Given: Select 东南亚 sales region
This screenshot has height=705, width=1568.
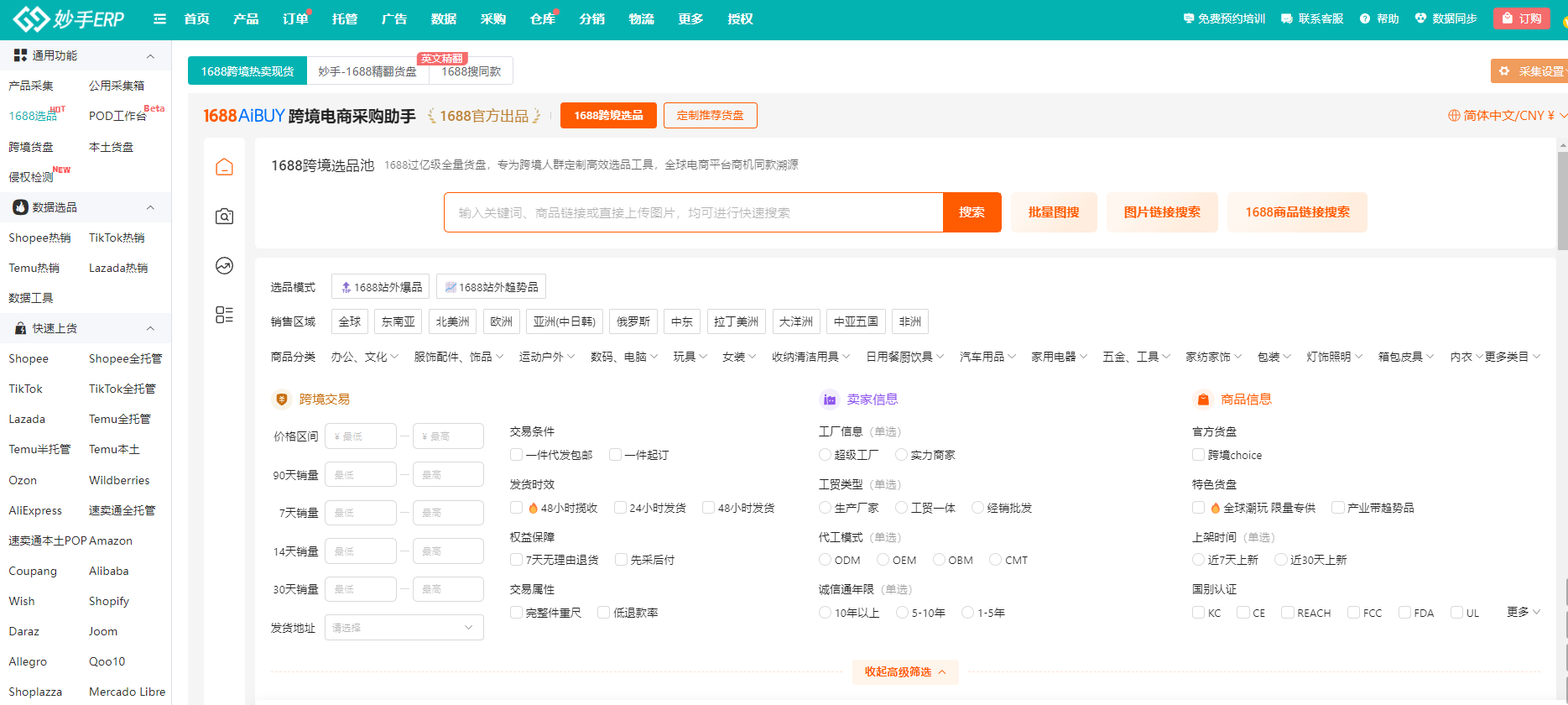Looking at the screenshot, I should click(x=399, y=321).
